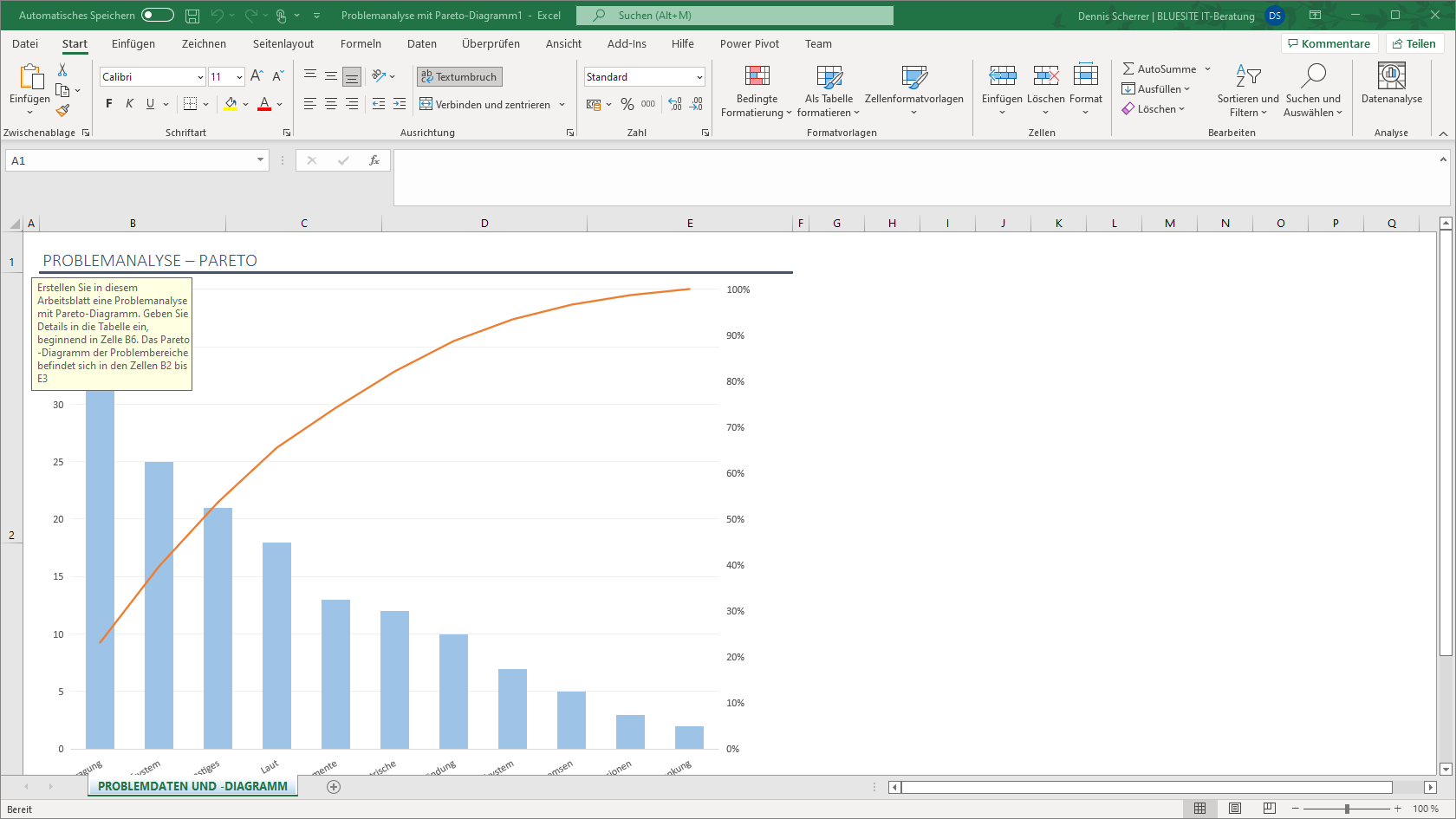
Task: Apply bold formatting with F button
Action: point(109,104)
